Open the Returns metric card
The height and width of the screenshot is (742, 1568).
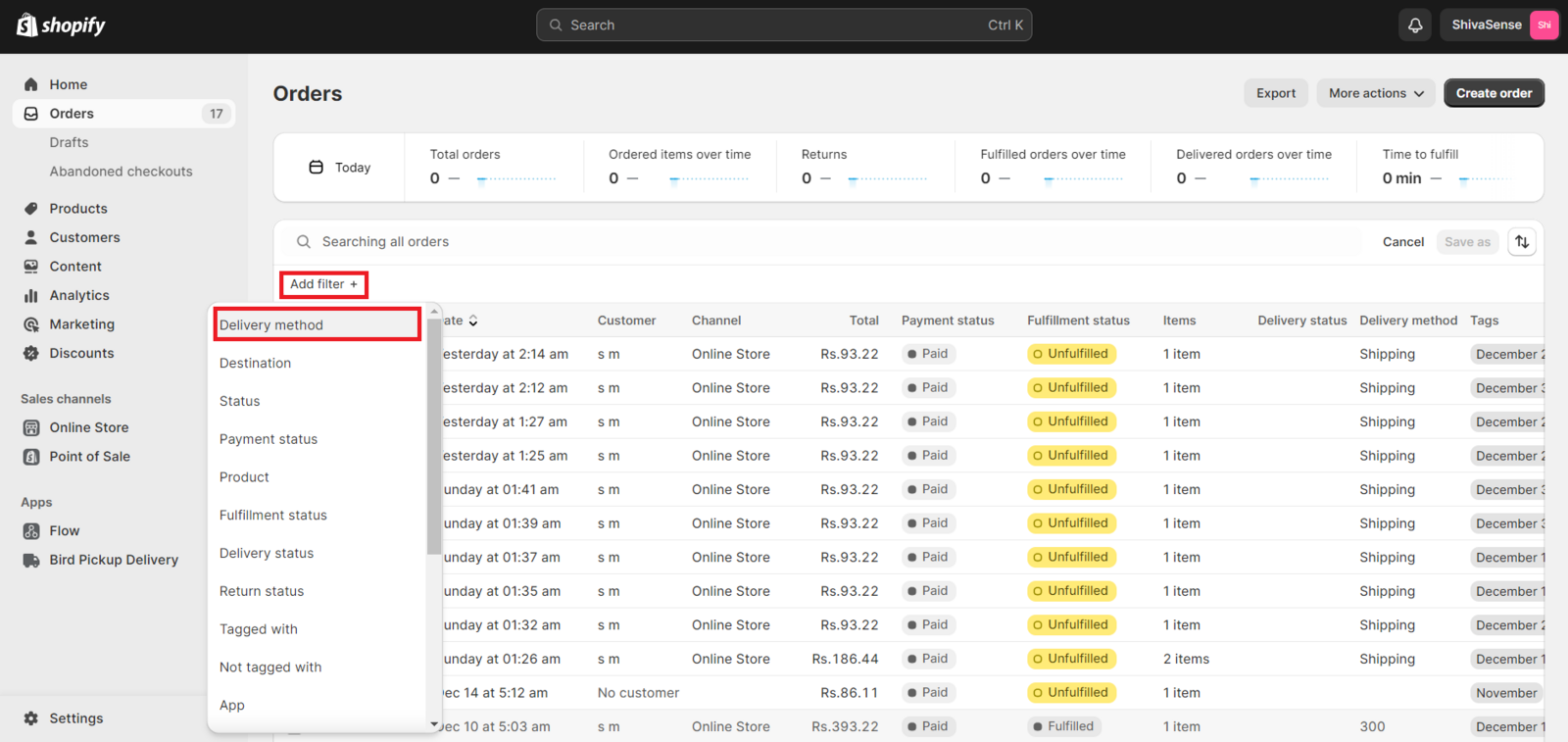pos(866,168)
